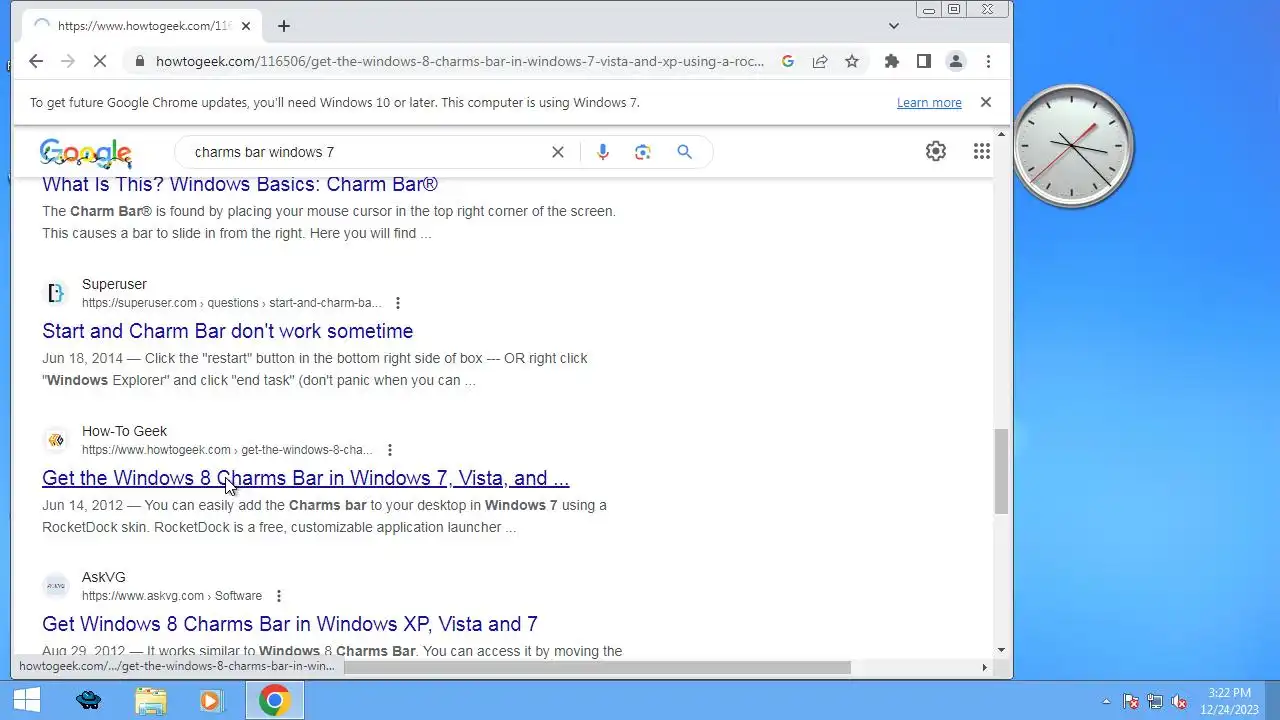Click the How-To Geek site name
The image size is (1280, 720).
pyautogui.click(x=124, y=431)
